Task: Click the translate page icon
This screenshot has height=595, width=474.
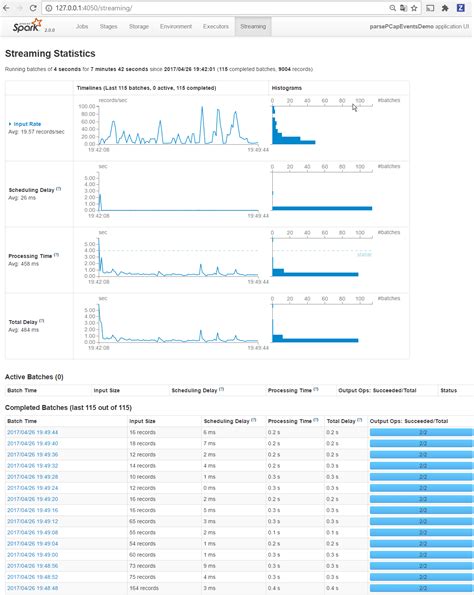Action: [403, 8]
